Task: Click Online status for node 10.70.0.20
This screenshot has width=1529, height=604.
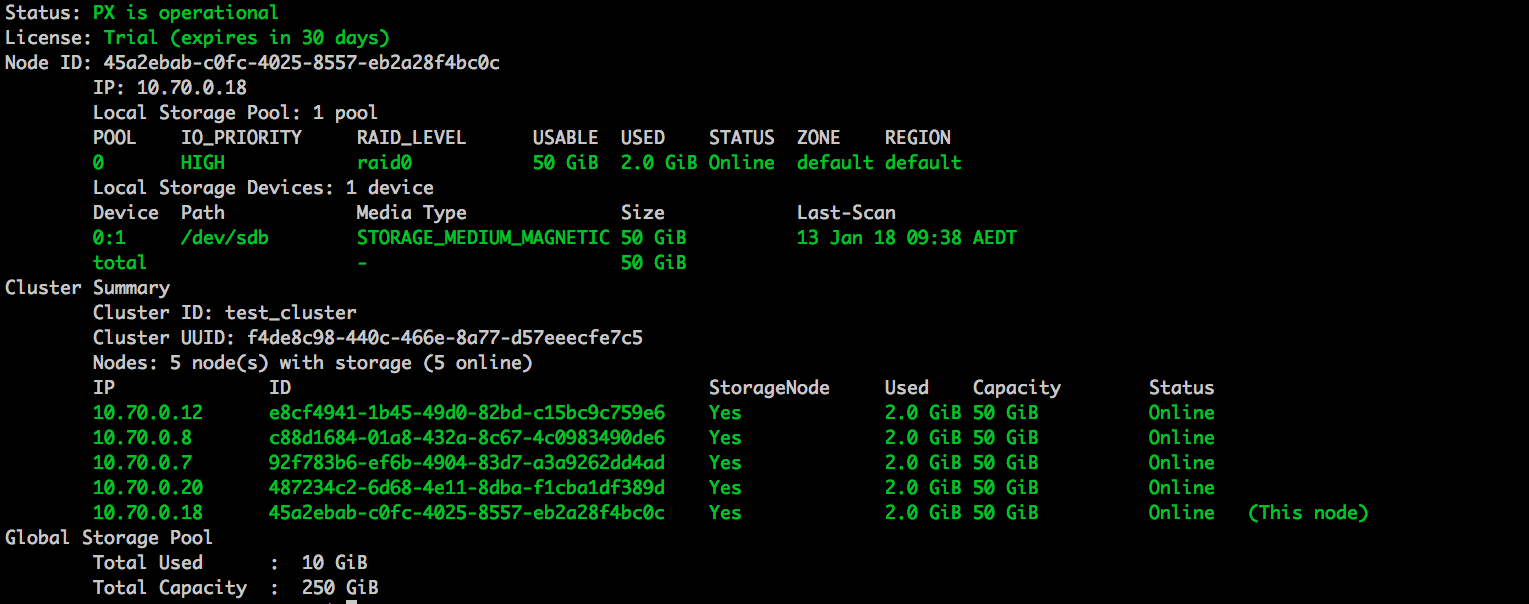Action: coord(1181,488)
